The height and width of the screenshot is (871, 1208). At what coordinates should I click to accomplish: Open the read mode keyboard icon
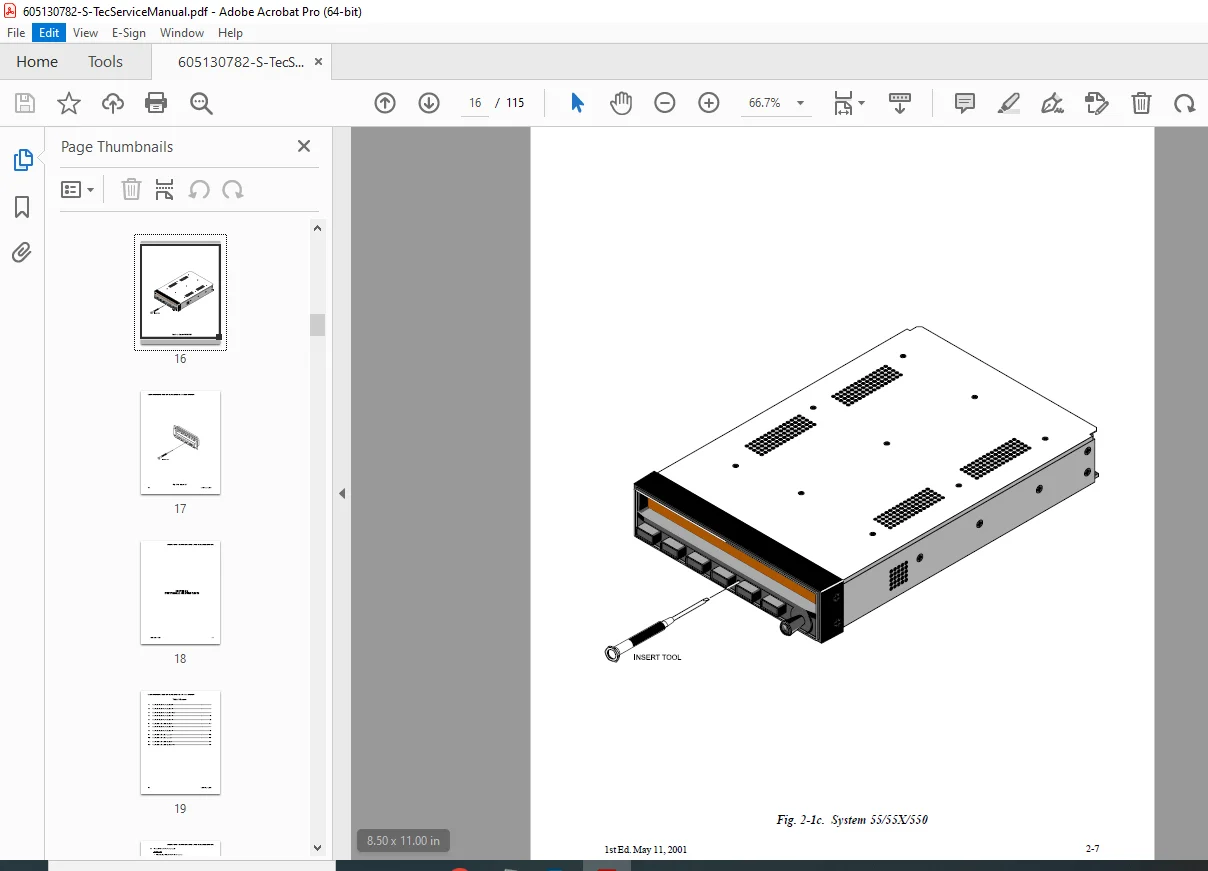pos(900,103)
